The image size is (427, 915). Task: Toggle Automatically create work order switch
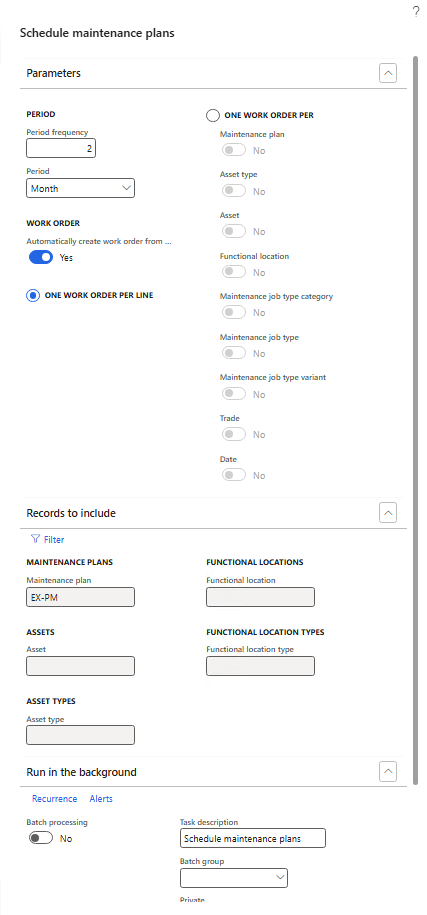pyautogui.click(x=41, y=257)
